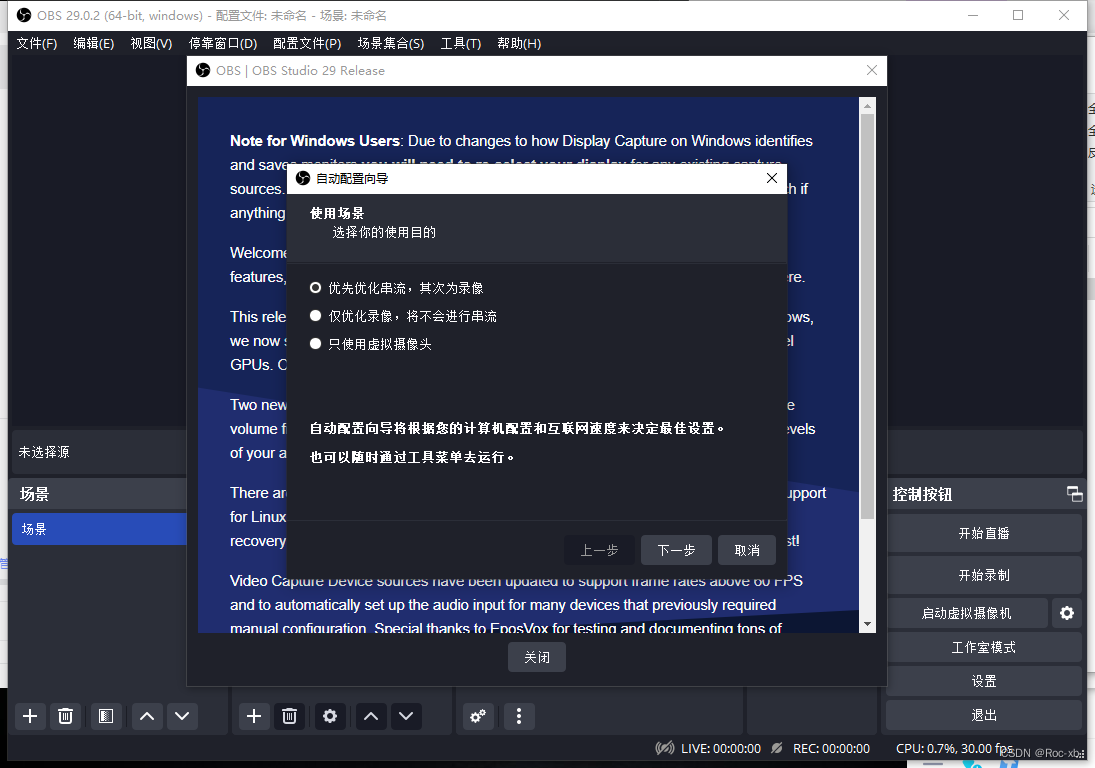The height and width of the screenshot is (768, 1095).
Task: Select the 场景 item in the scenes list
Action: 98,529
